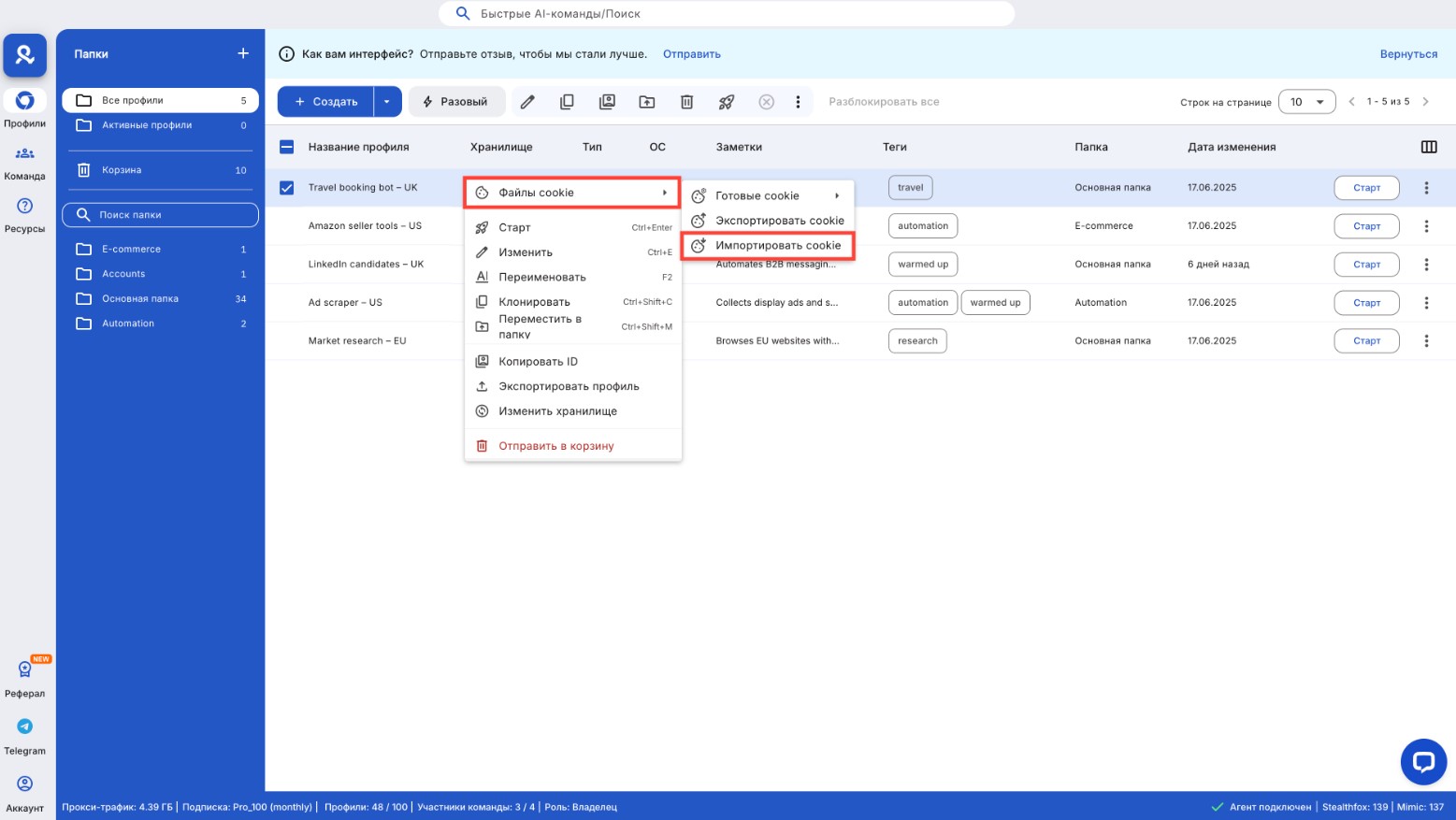This screenshot has height=820, width=1456.
Task: Open rows per page dropdown
Action: (1306, 102)
